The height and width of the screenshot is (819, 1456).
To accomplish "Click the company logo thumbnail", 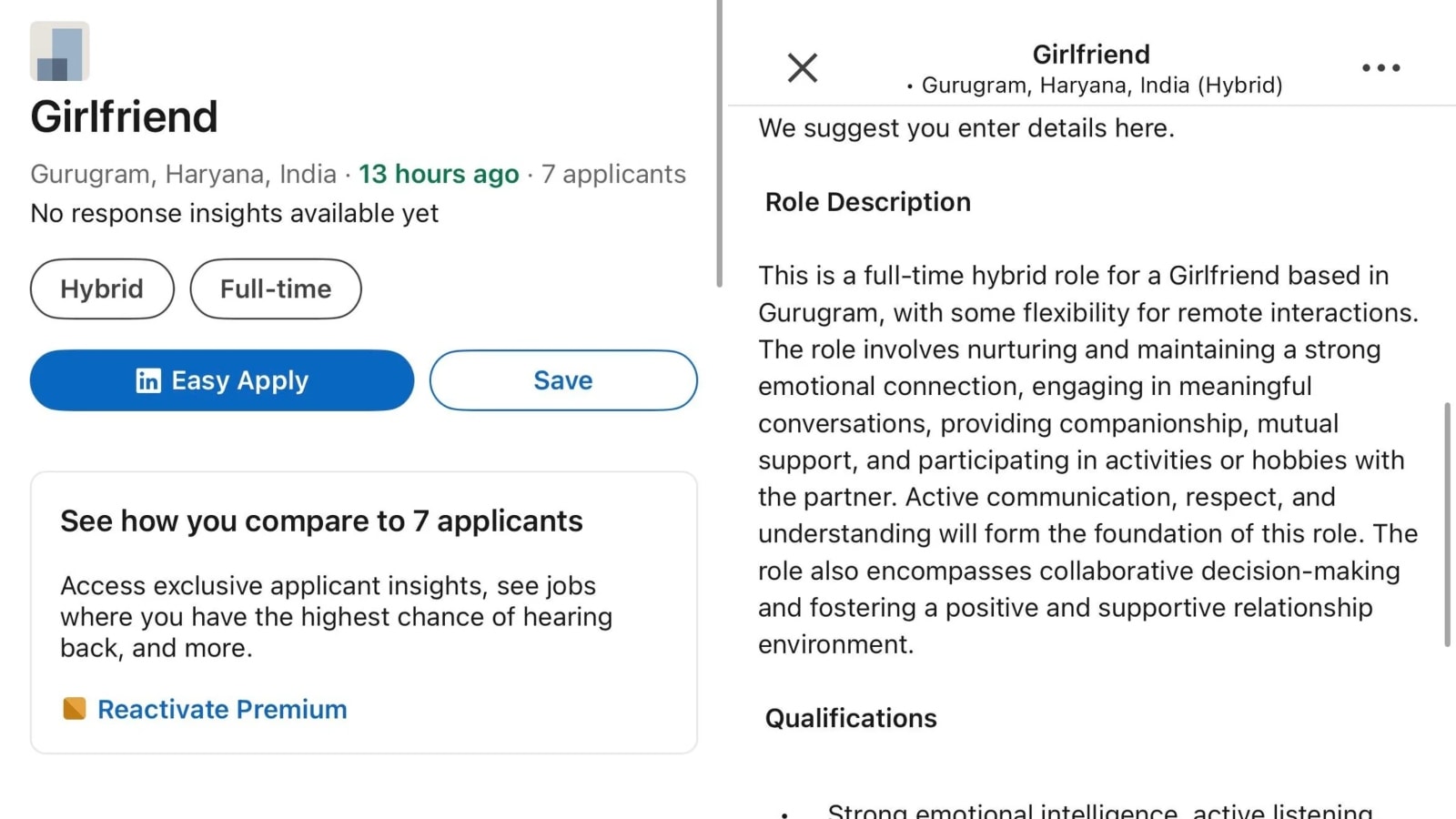I will coord(59,52).
